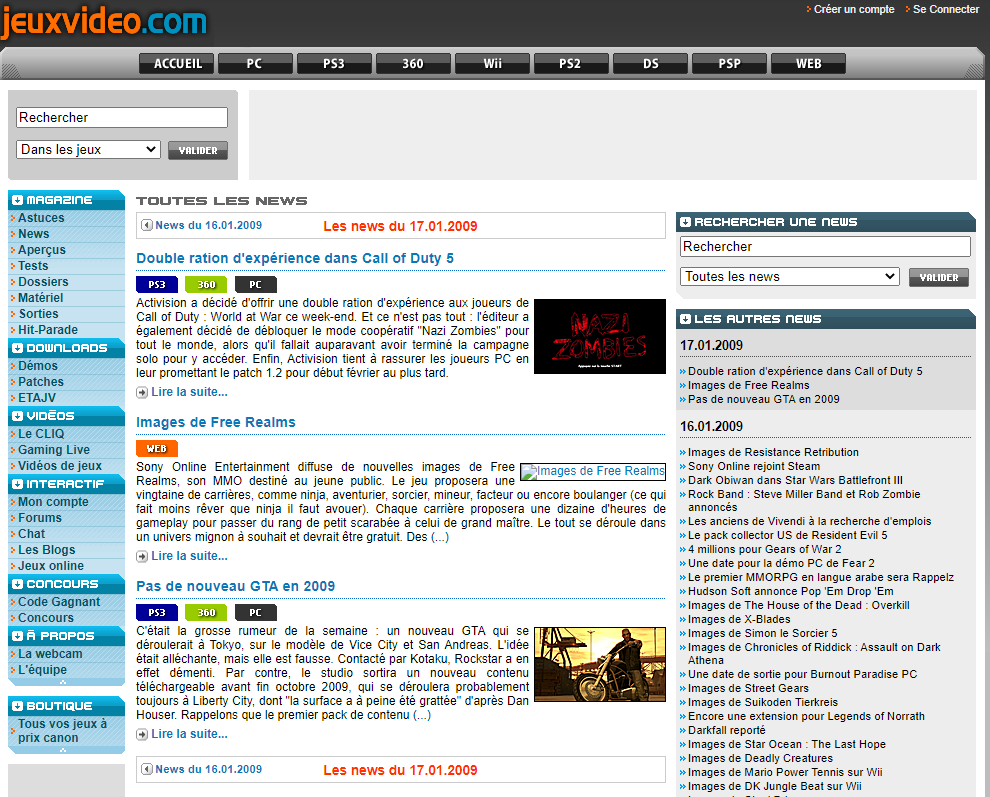Image resolution: width=990 pixels, height=797 pixels.
Task: Click the plus icon on the Interactif sidebar header
Action: pyautogui.click(x=18, y=484)
